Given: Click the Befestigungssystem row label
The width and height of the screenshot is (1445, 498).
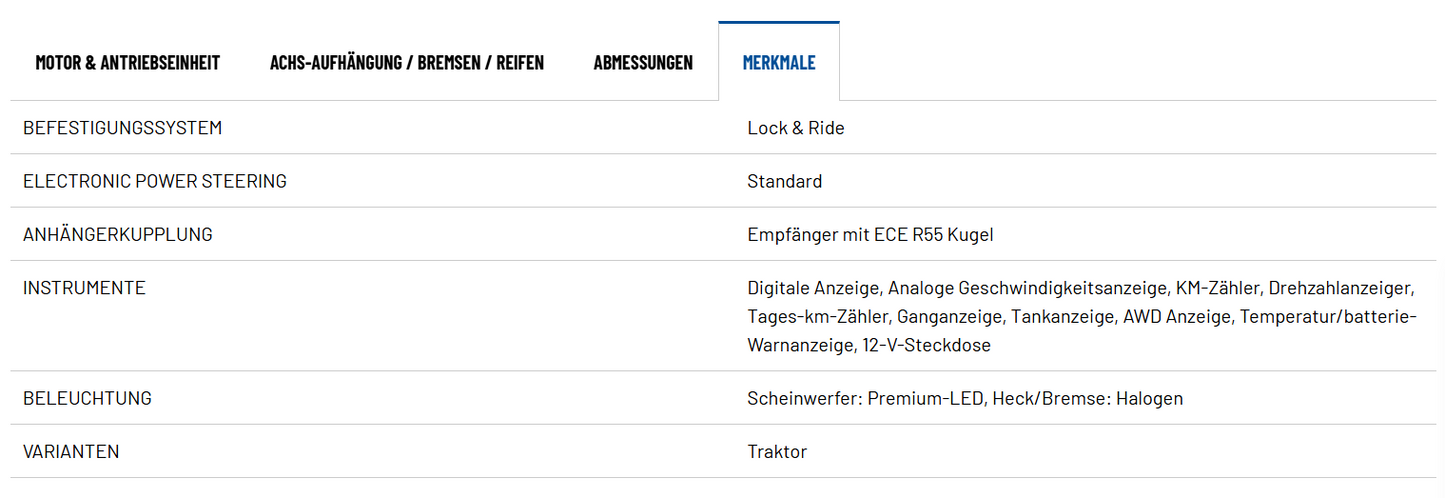Looking at the screenshot, I should (x=122, y=128).
